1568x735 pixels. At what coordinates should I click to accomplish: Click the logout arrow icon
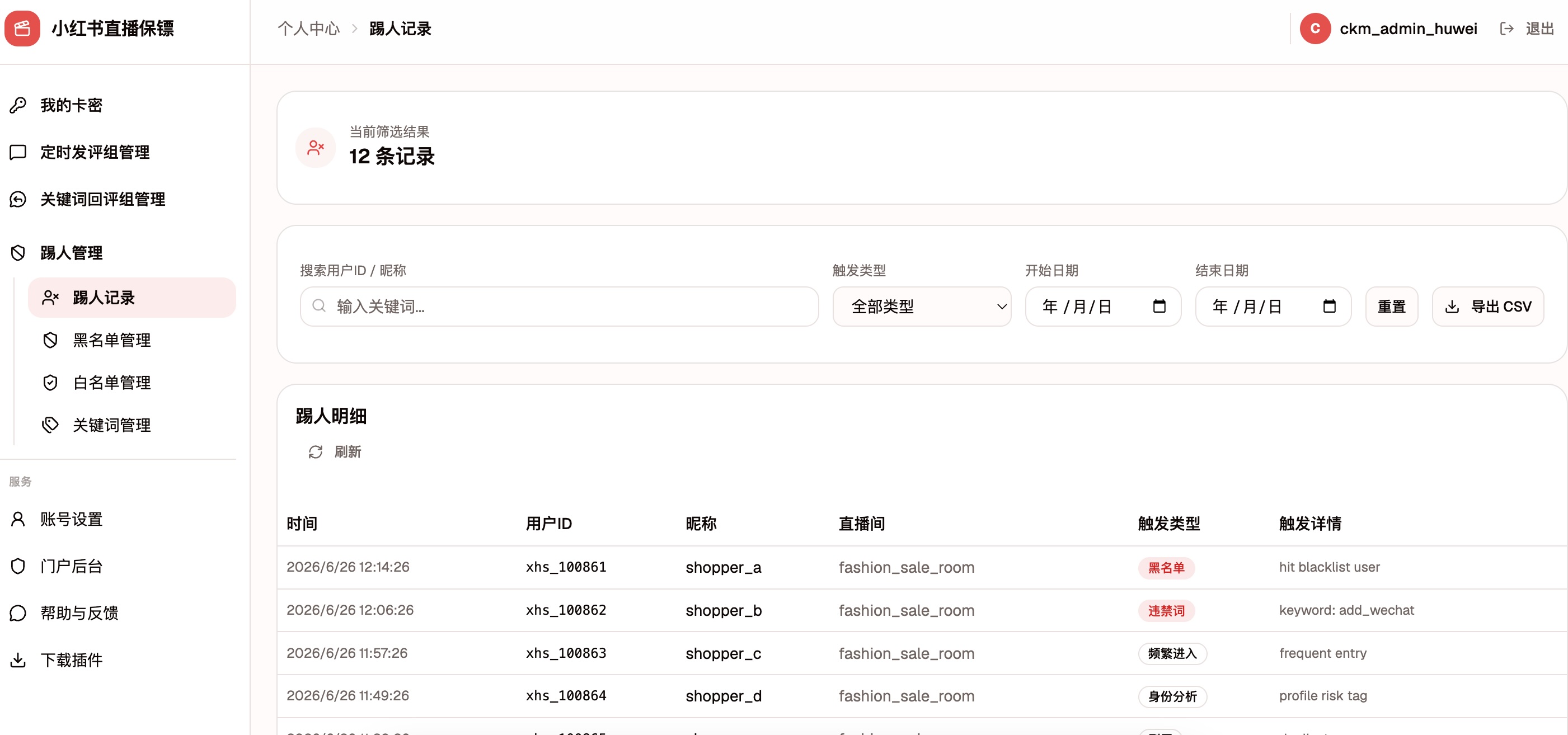(1506, 29)
